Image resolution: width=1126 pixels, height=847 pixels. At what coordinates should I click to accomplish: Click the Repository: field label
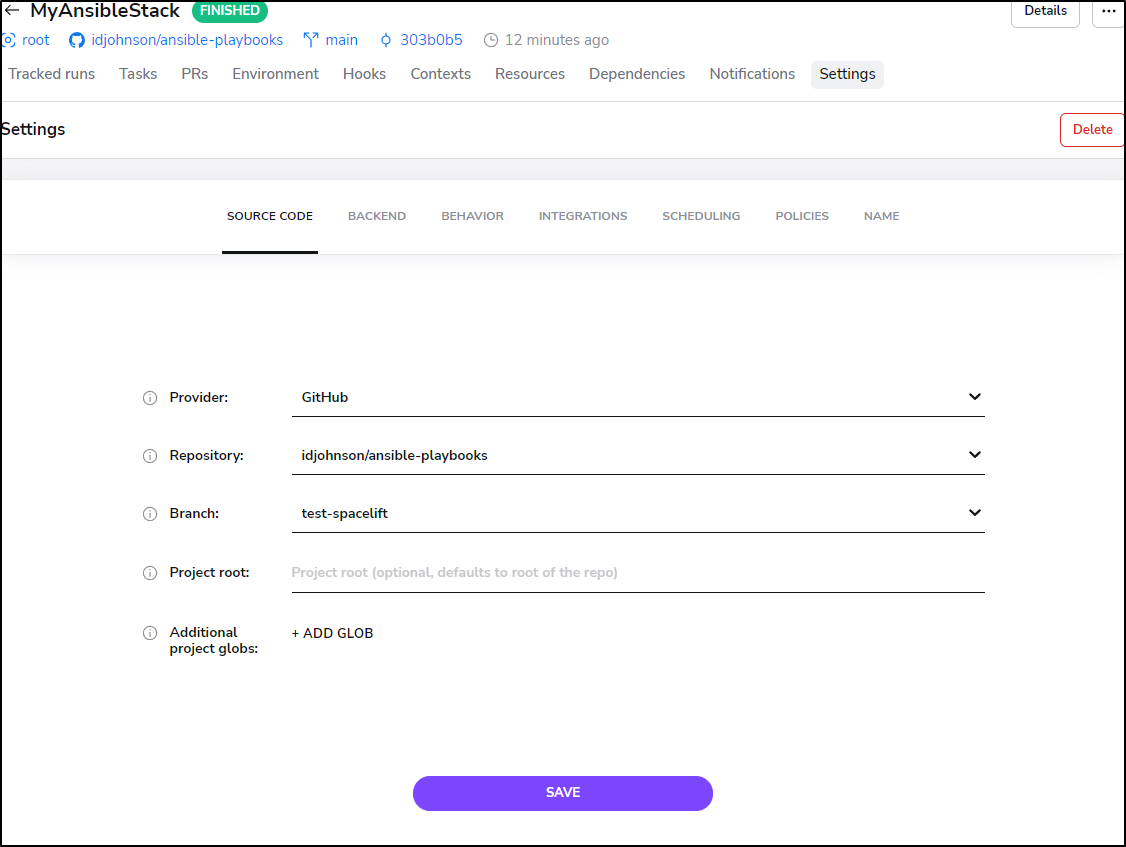click(x=207, y=455)
